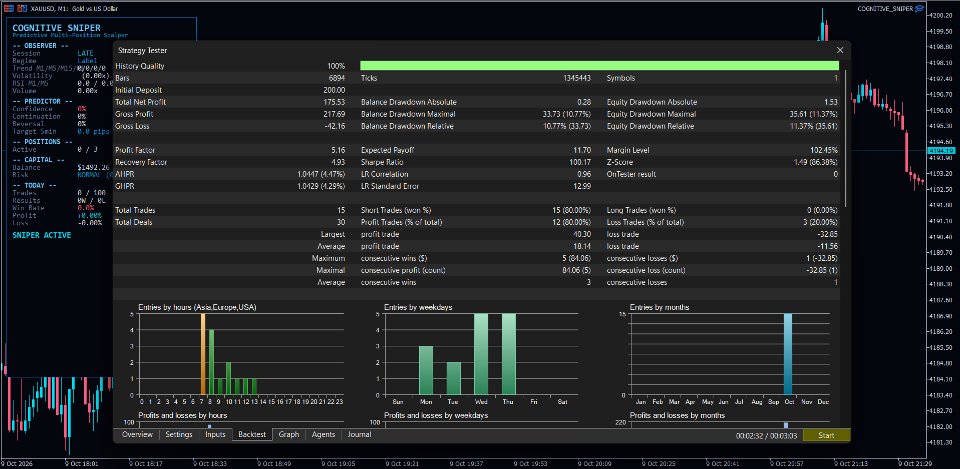960x469 pixels.
Task: Click the GHPR value 1.0429 (4.29%)
Action: pyautogui.click(x=321, y=186)
